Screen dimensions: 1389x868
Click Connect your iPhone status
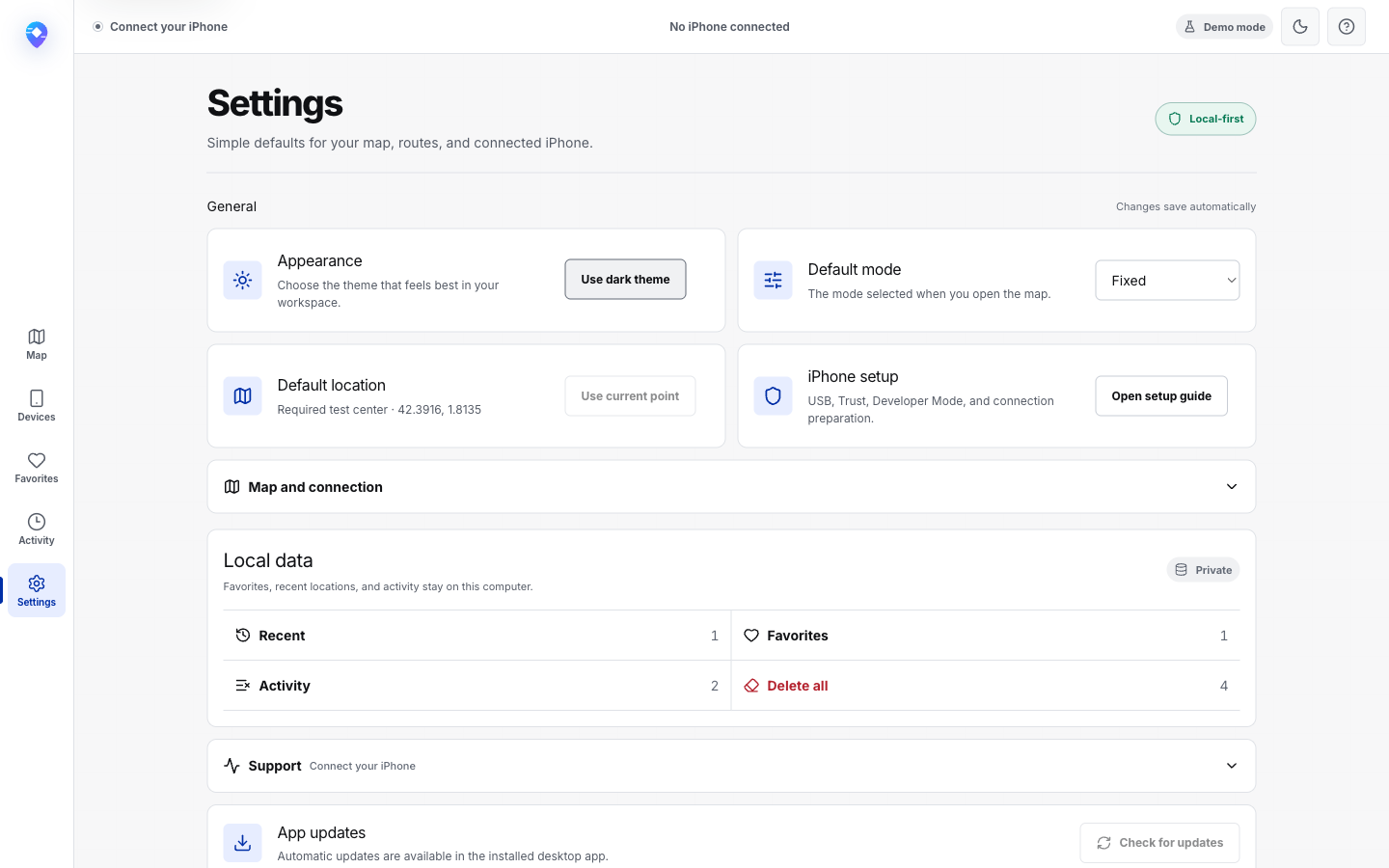coord(160,27)
